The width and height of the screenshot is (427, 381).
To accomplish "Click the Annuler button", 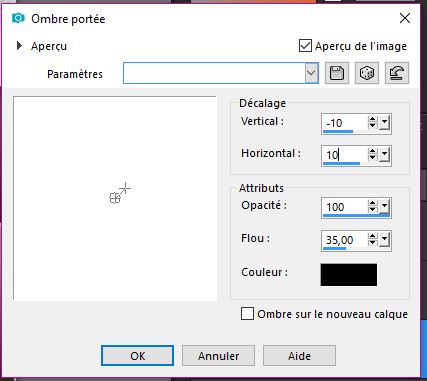I will pos(218,356).
